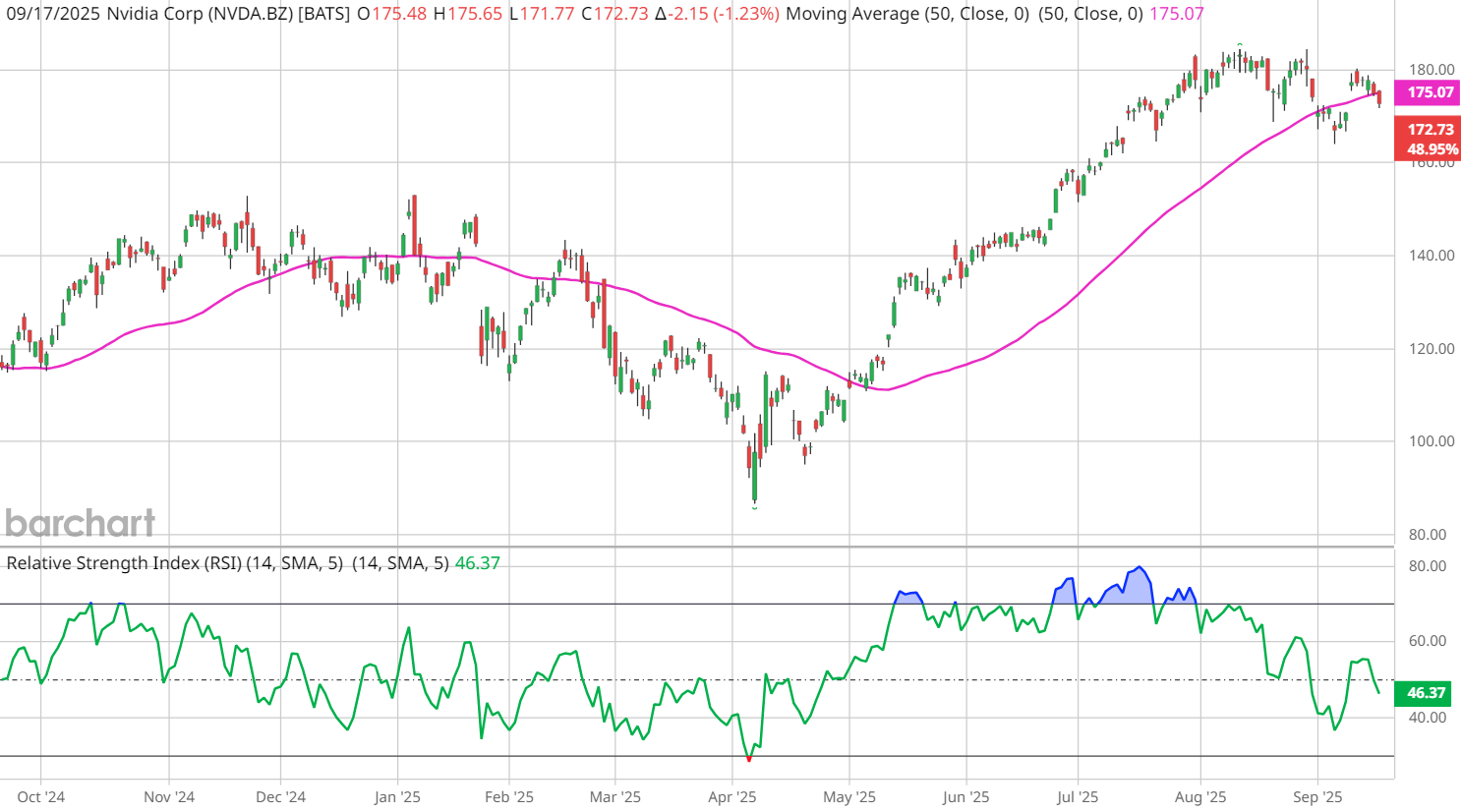This screenshot has height=812, width=1461.
Task: Click the 09/17/2025 date in the header
Action: tap(51, 14)
